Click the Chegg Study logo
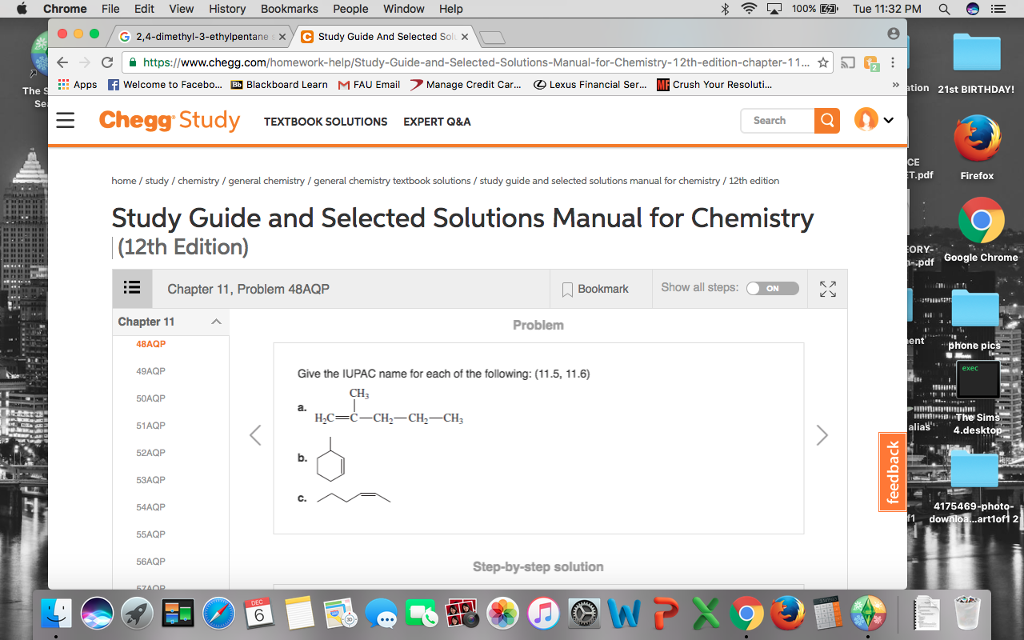The height and width of the screenshot is (640, 1024). (169, 120)
